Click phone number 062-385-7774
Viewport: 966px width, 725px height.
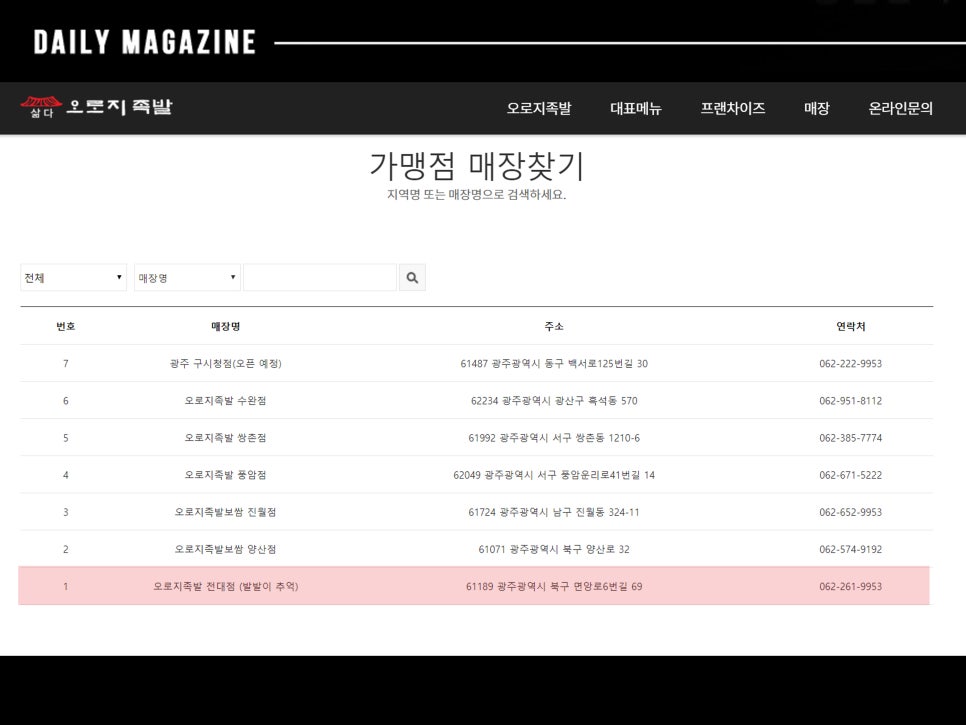coord(850,438)
